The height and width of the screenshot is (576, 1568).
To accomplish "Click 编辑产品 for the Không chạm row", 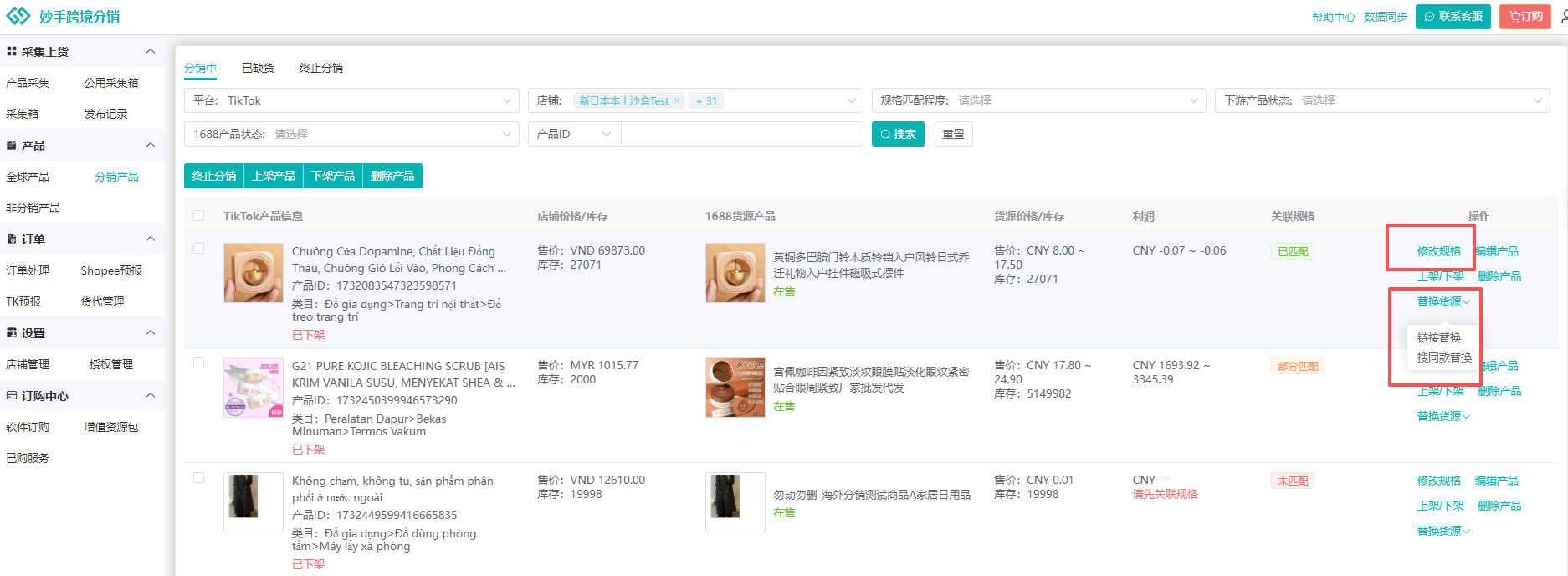I will (x=1497, y=481).
